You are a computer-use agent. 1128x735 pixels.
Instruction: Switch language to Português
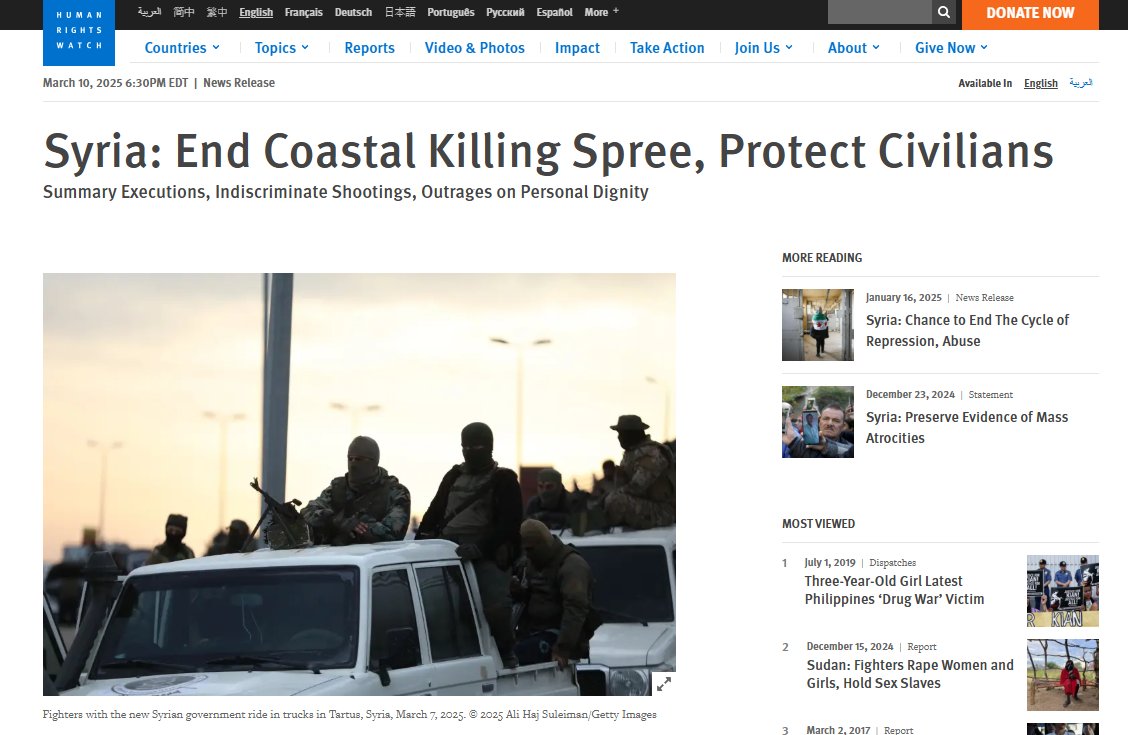[451, 12]
